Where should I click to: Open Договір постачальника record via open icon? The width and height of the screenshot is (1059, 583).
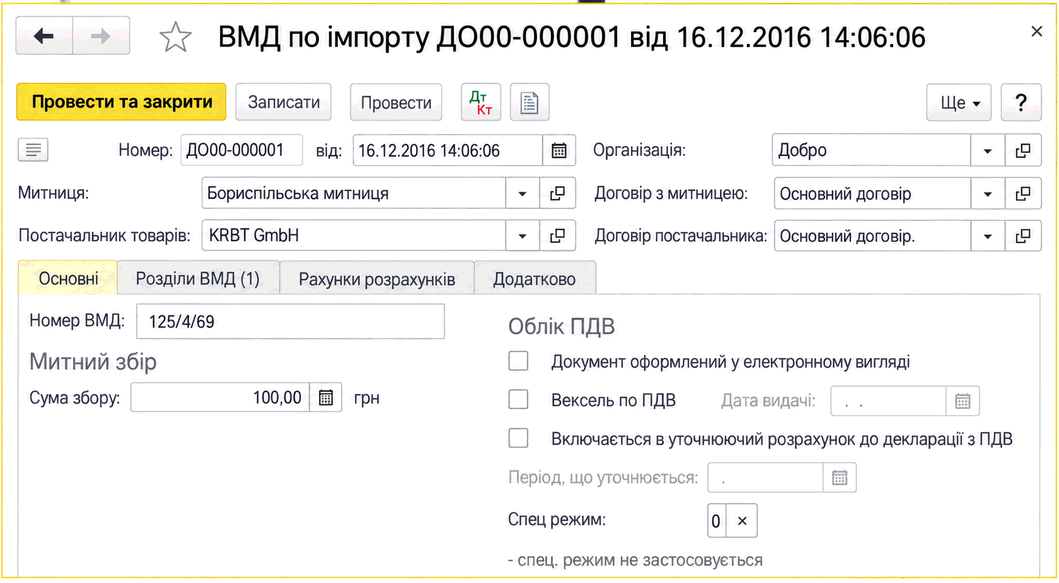[x=1023, y=236]
